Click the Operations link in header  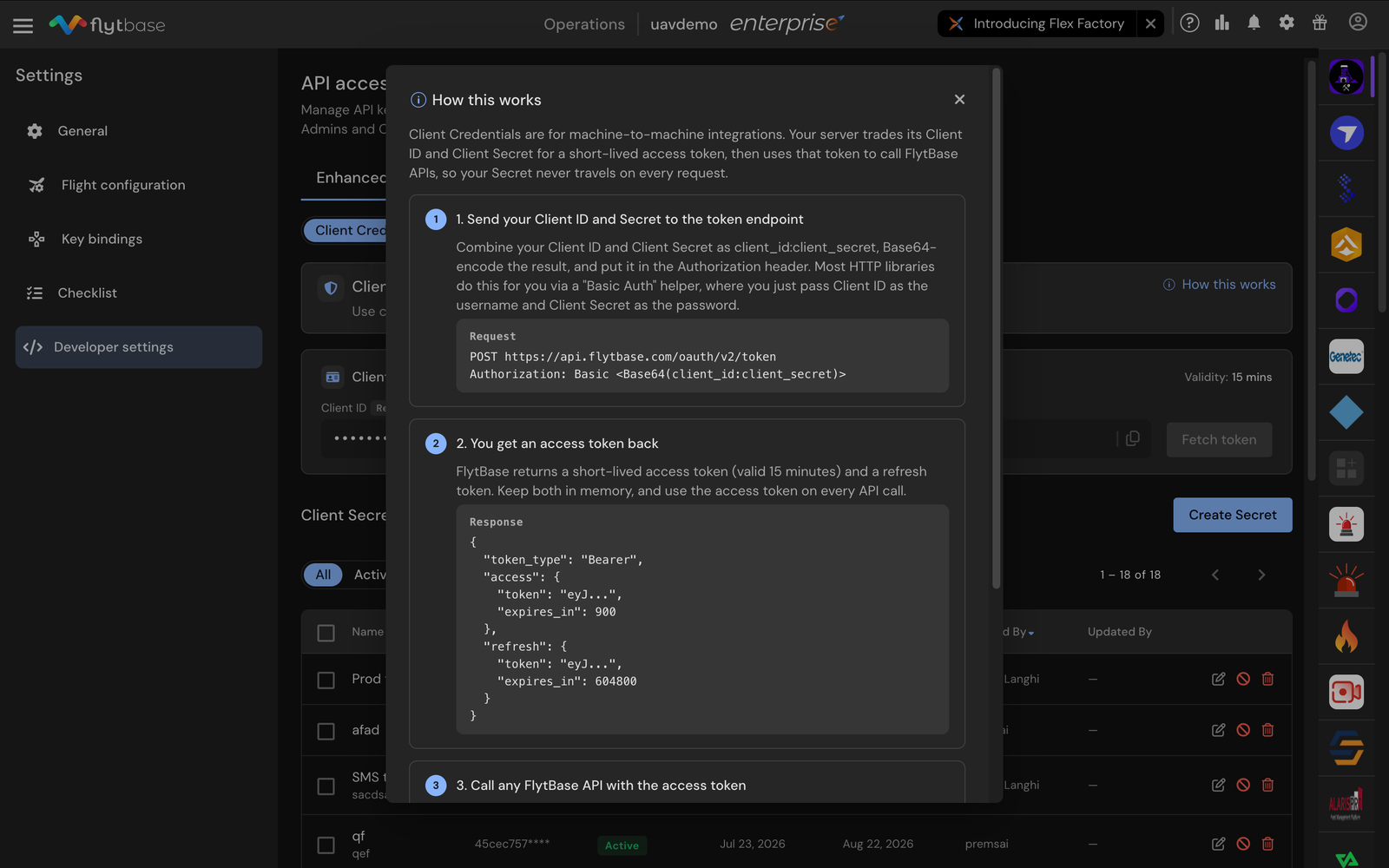point(584,24)
